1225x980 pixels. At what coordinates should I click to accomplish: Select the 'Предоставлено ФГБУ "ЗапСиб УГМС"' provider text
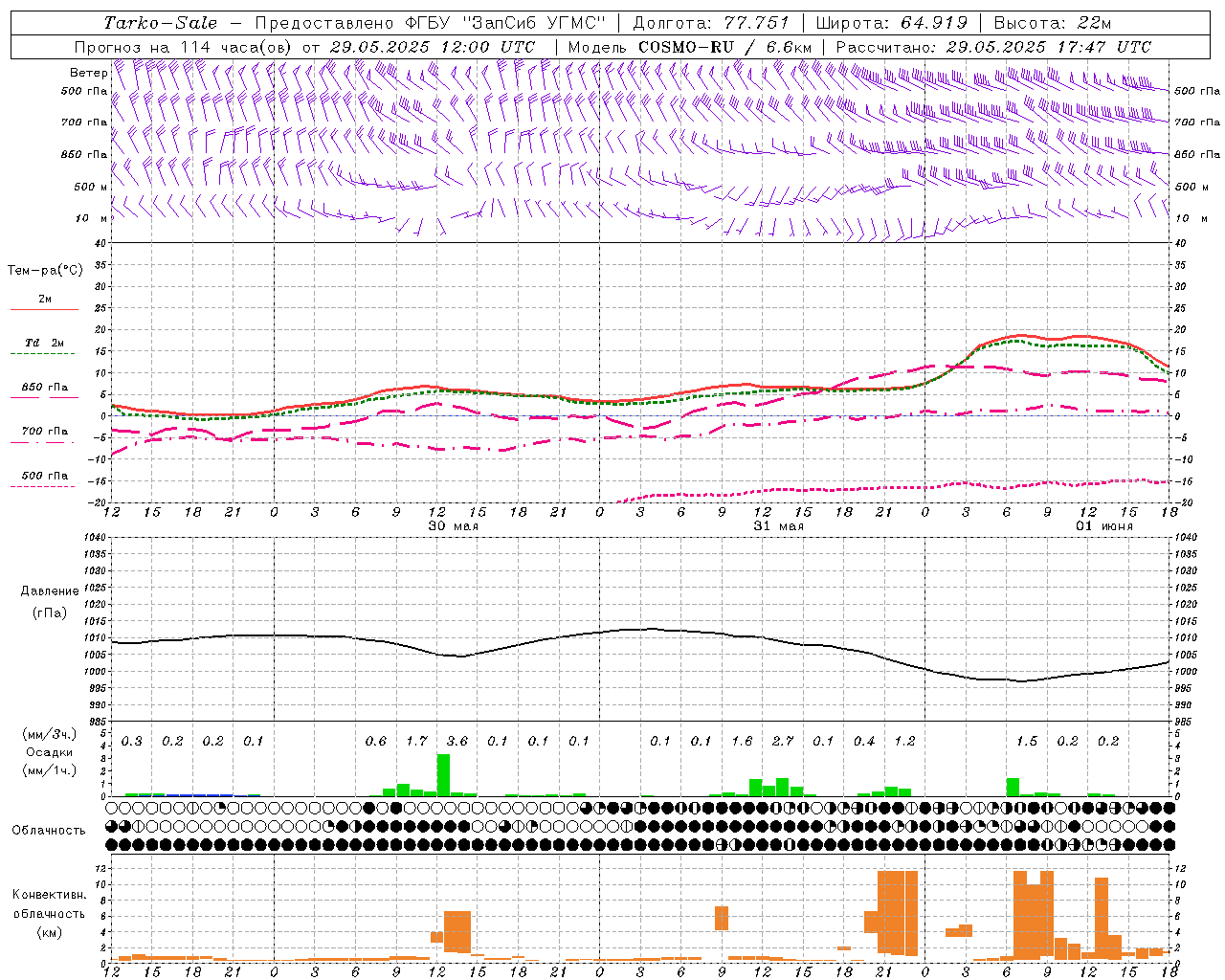pyautogui.click(x=431, y=23)
